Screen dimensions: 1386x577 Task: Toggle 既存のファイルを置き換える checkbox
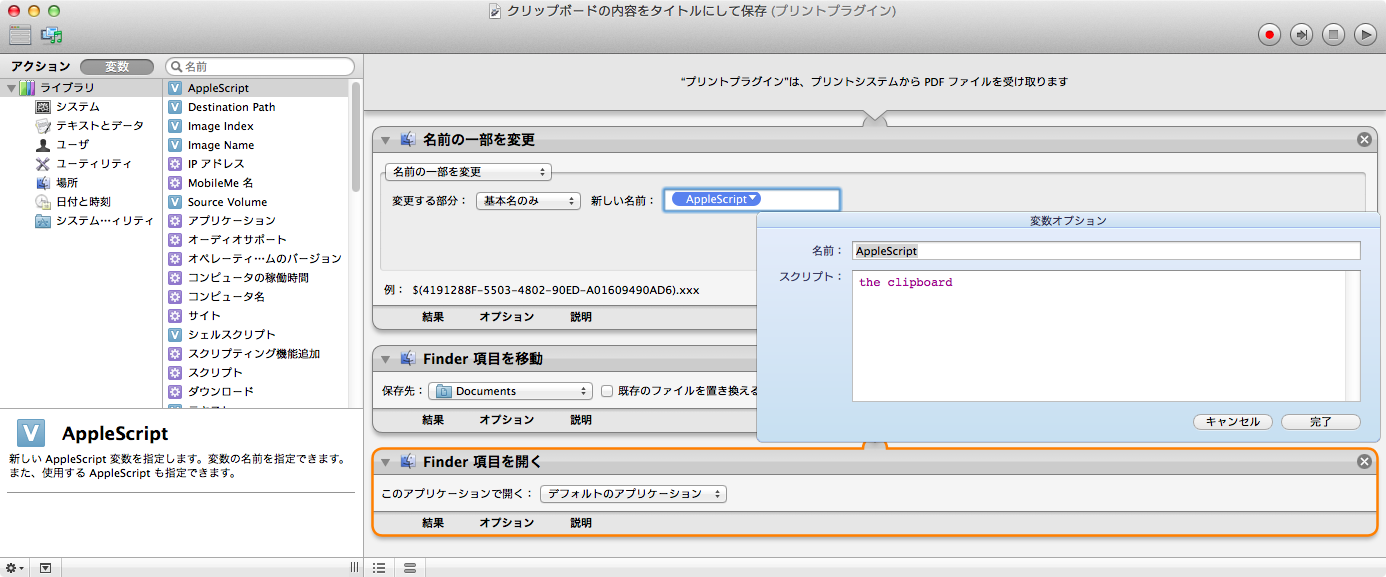607,391
